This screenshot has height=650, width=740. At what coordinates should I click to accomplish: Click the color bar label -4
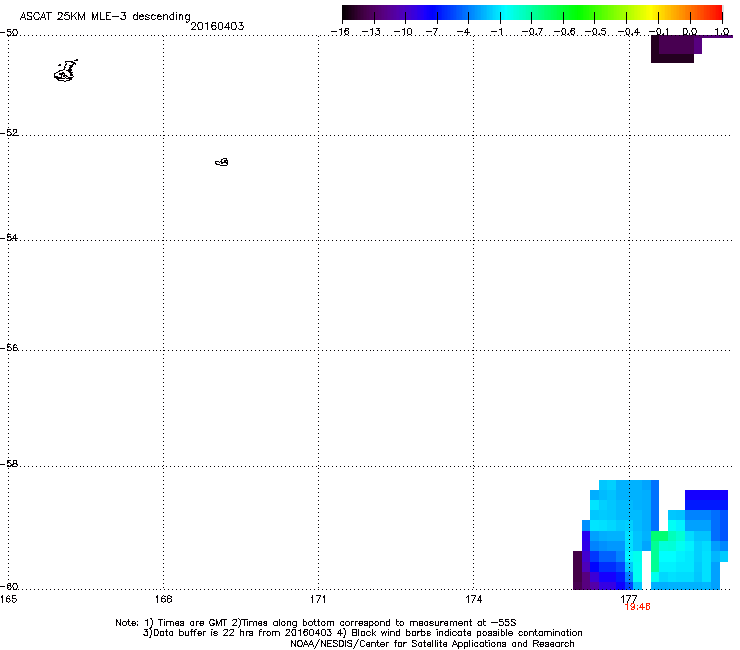[x=465, y=32]
